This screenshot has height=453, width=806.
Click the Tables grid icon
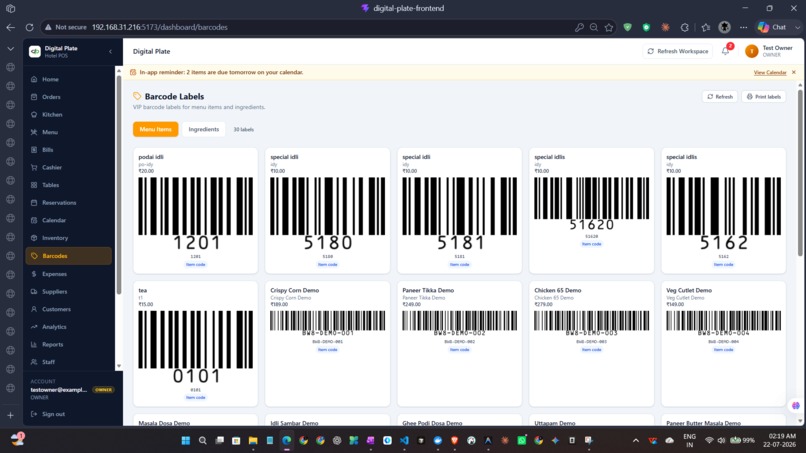34,185
